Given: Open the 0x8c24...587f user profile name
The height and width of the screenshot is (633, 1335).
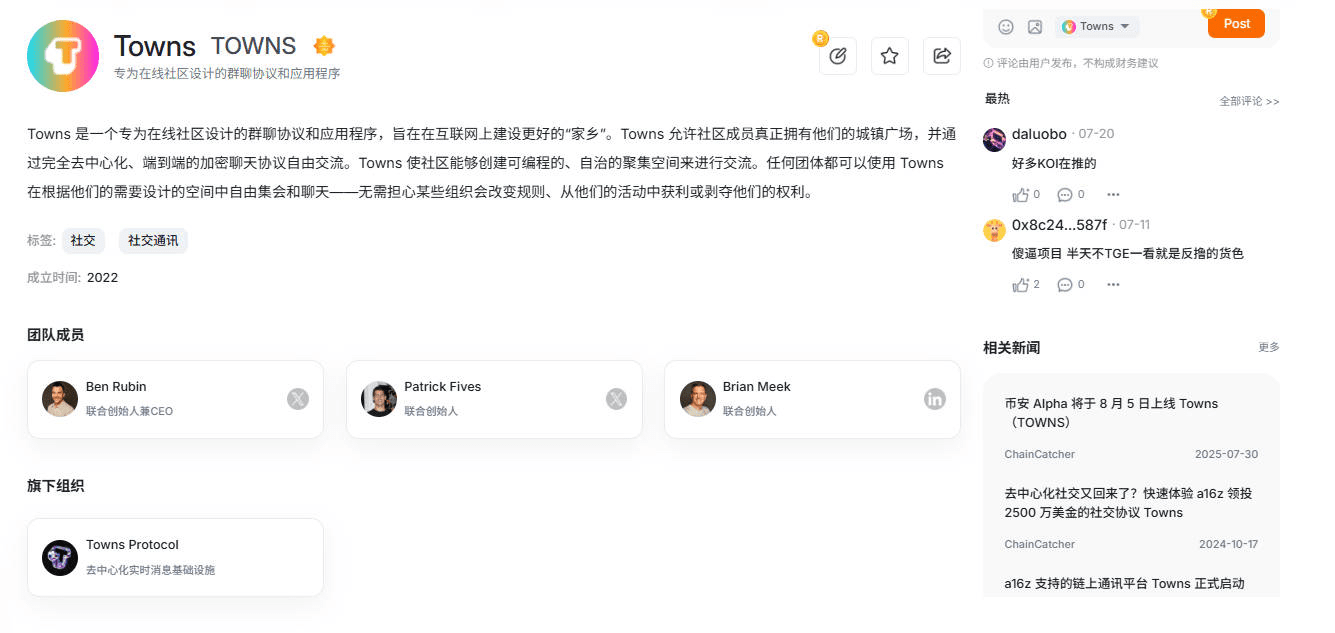Looking at the screenshot, I should (1059, 225).
